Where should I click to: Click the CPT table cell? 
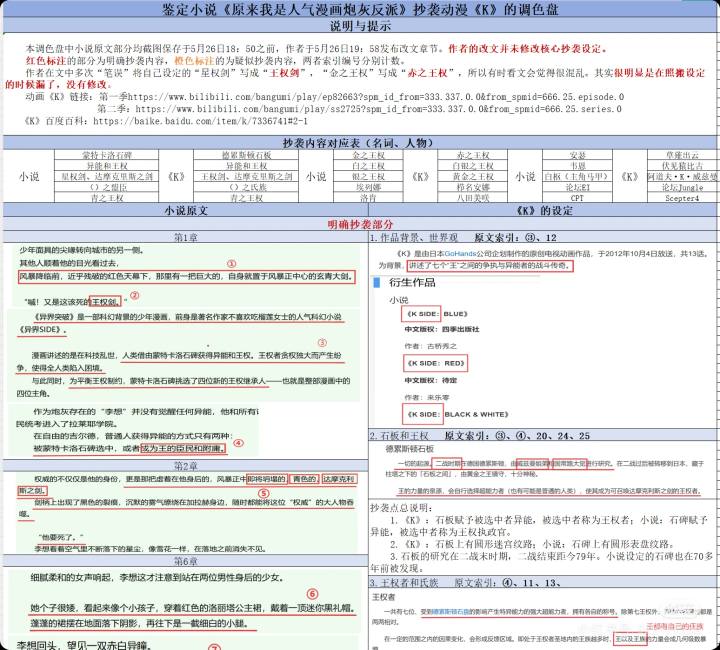pos(577,198)
